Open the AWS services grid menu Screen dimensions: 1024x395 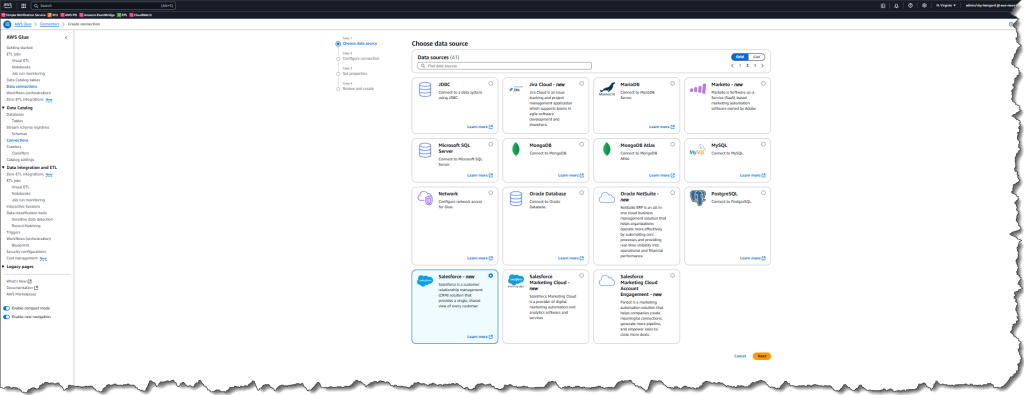pos(24,5)
